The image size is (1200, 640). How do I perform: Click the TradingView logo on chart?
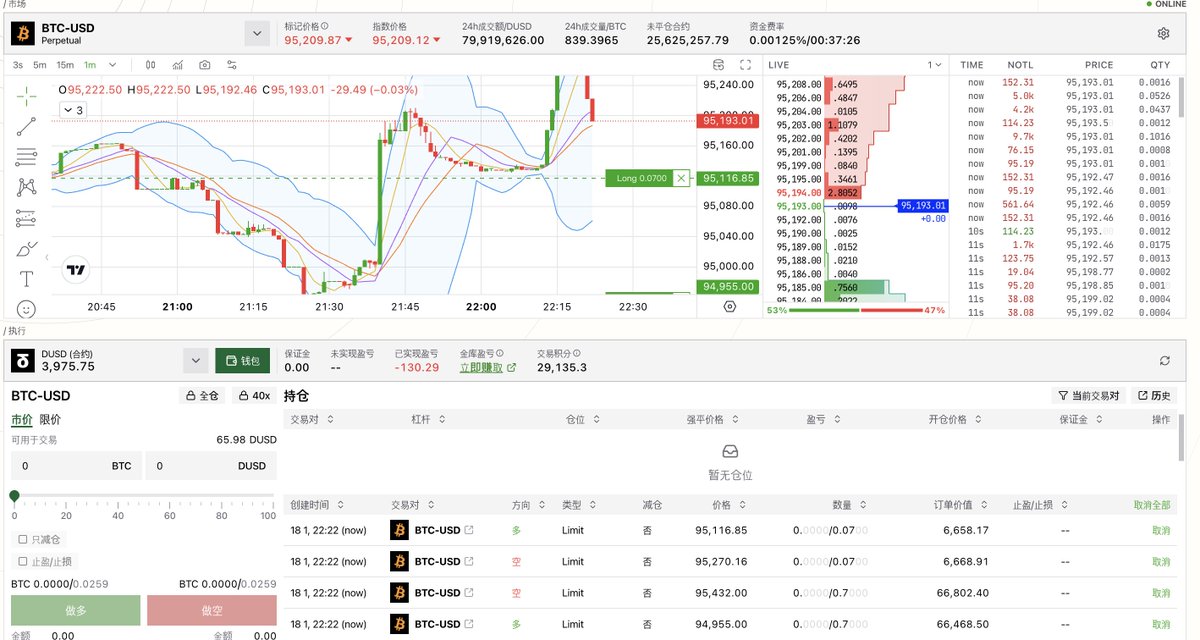pyautogui.click(x=75, y=270)
